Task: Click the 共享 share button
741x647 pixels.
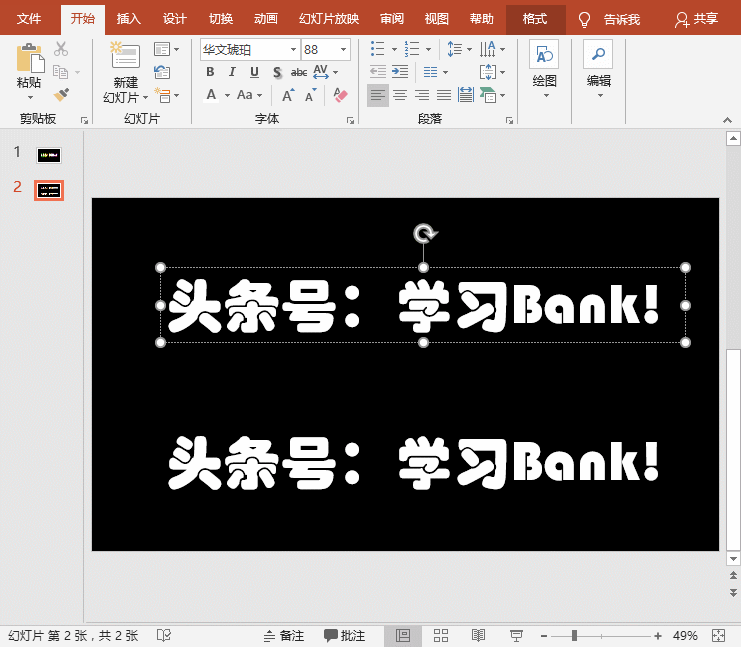Action: pos(697,19)
